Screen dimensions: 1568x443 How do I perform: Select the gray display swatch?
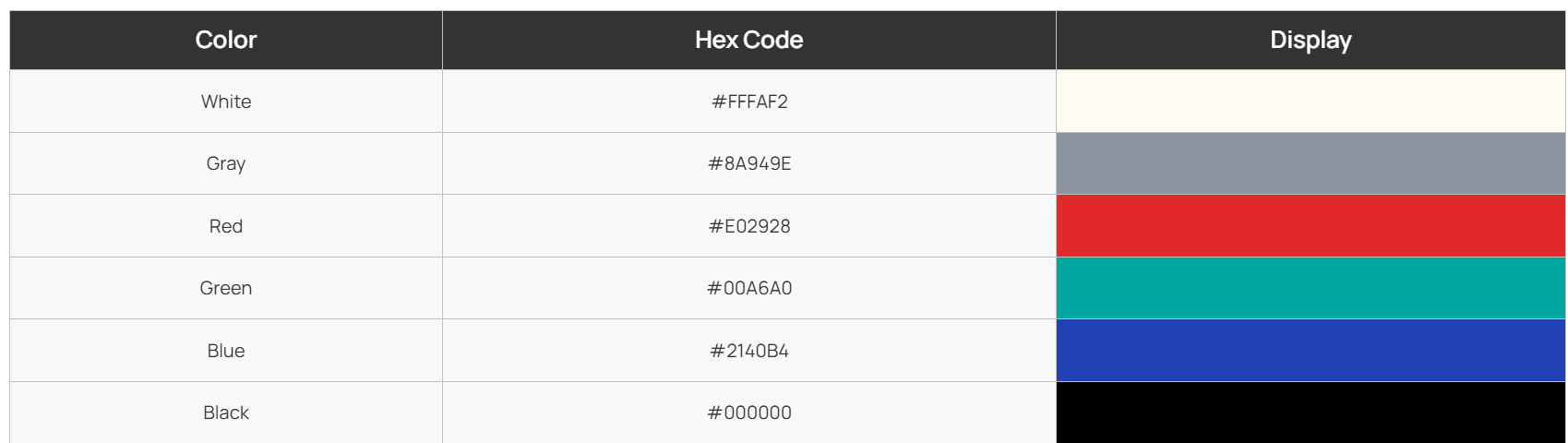click(1311, 163)
